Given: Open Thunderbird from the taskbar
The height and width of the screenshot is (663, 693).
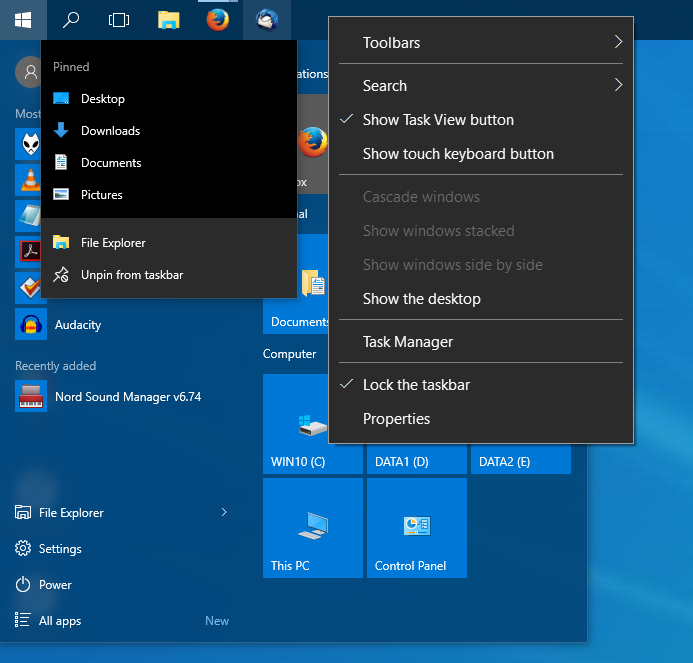Looking at the screenshot, I should coord(267,19).
